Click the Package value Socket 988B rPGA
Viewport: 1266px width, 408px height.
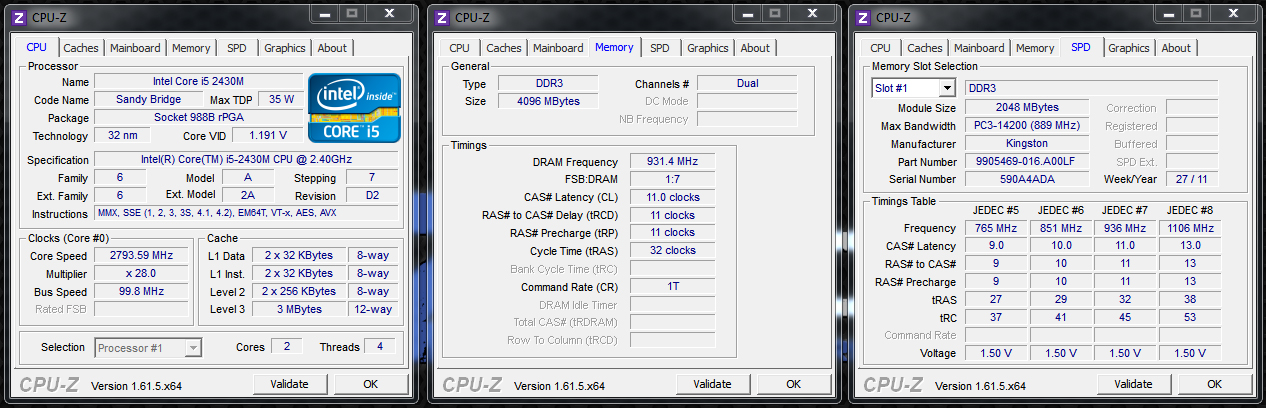pos(198,118)
